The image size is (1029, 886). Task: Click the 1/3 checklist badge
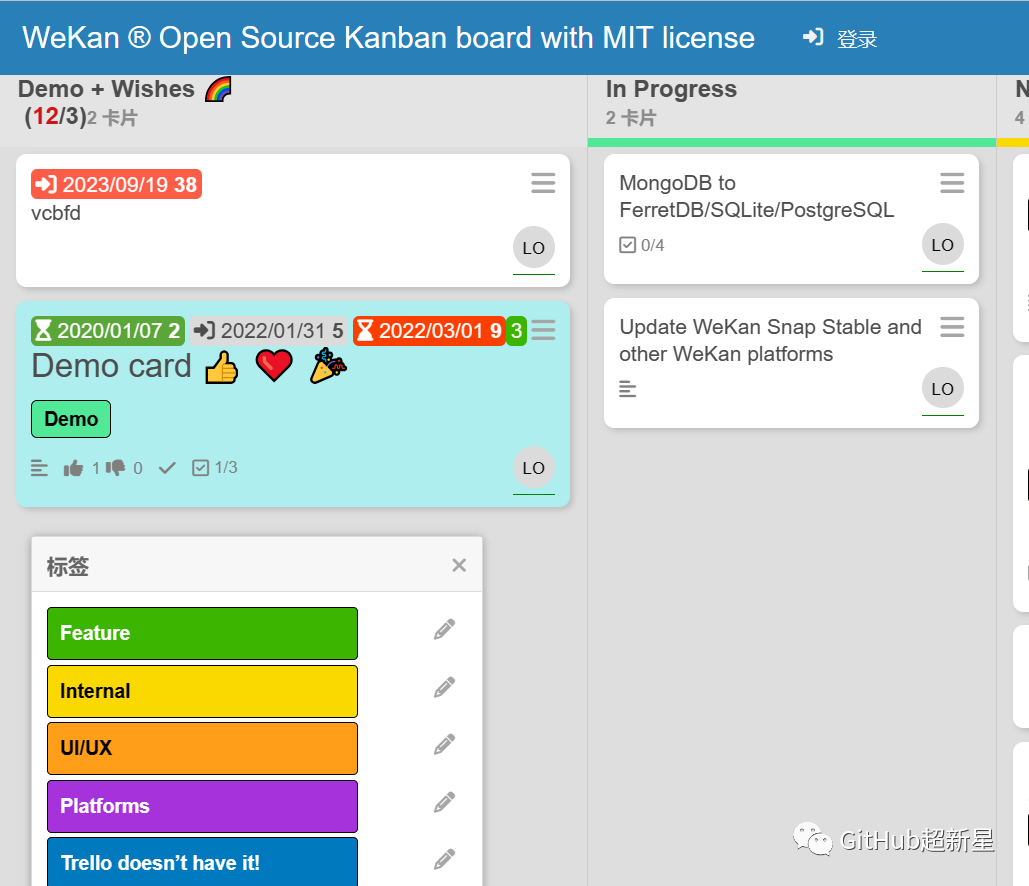point(215,467)
